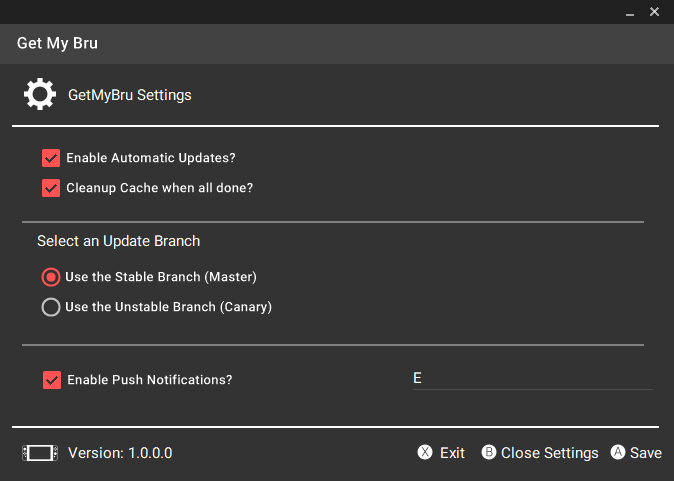This screenshot has height=481, width=674.
Task: Close the Get My Bru window
Action: coord(654,12)
